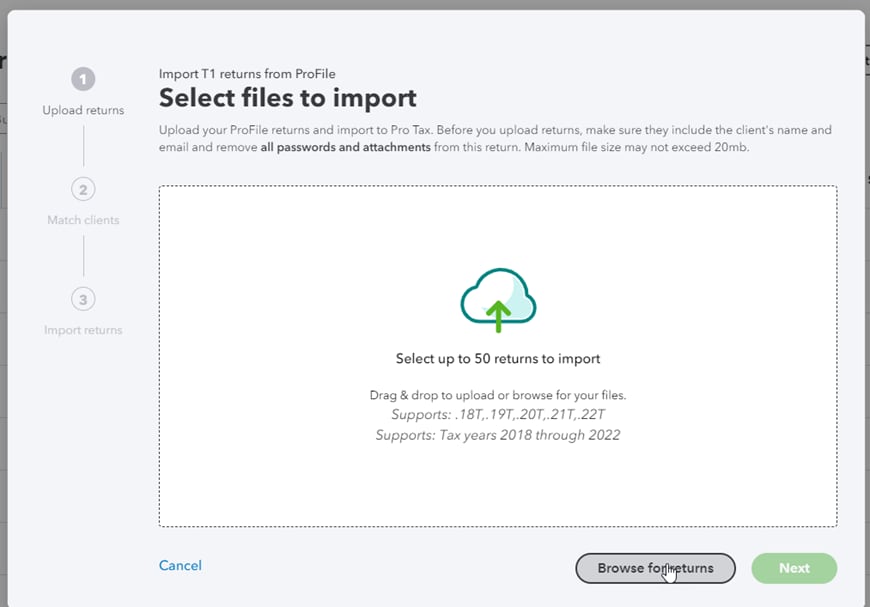Click 'all passwords and attachments' bold text

pyautogui.click(x=346, y=147)
